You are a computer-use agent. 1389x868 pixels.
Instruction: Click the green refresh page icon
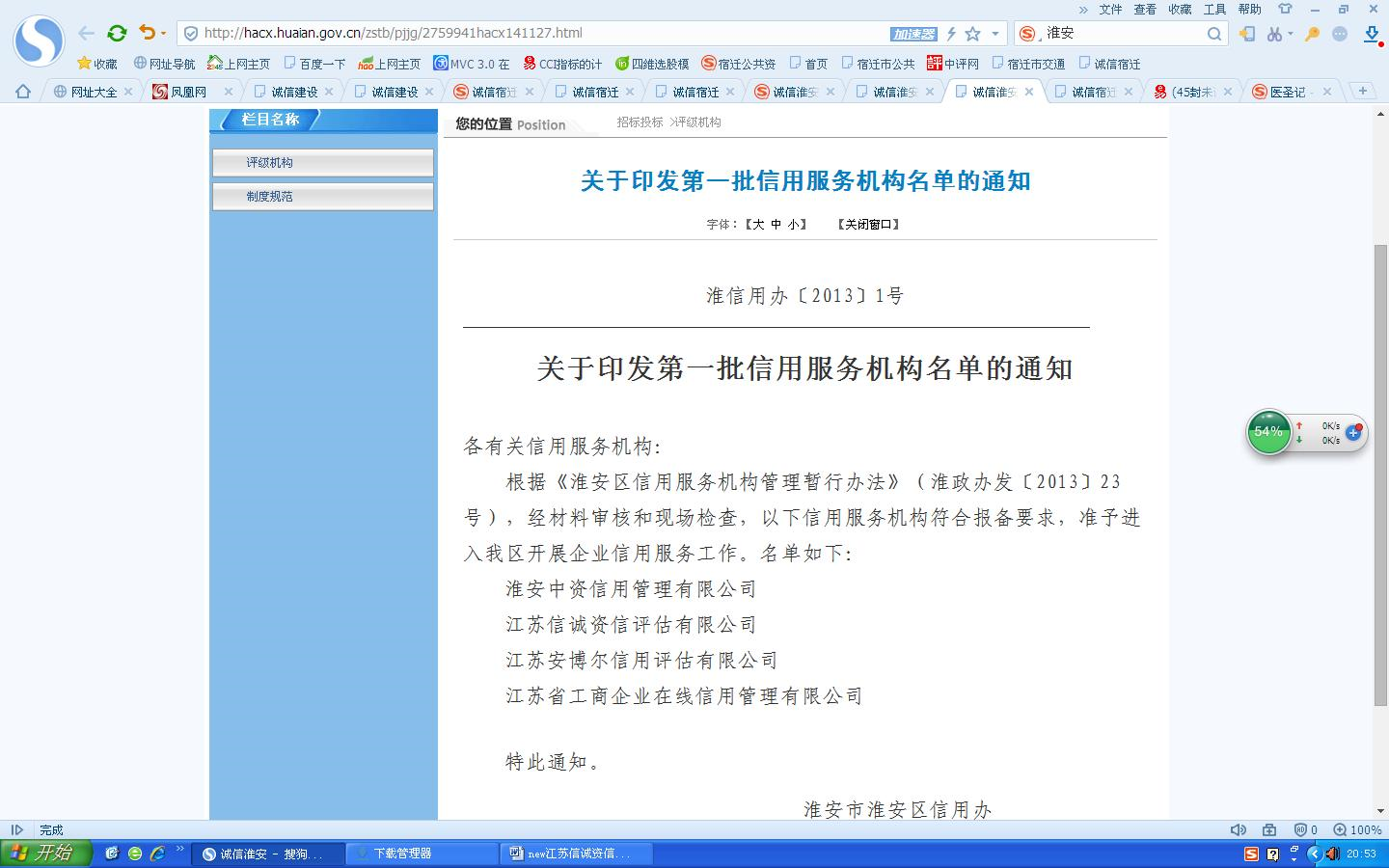coord(117,33)
